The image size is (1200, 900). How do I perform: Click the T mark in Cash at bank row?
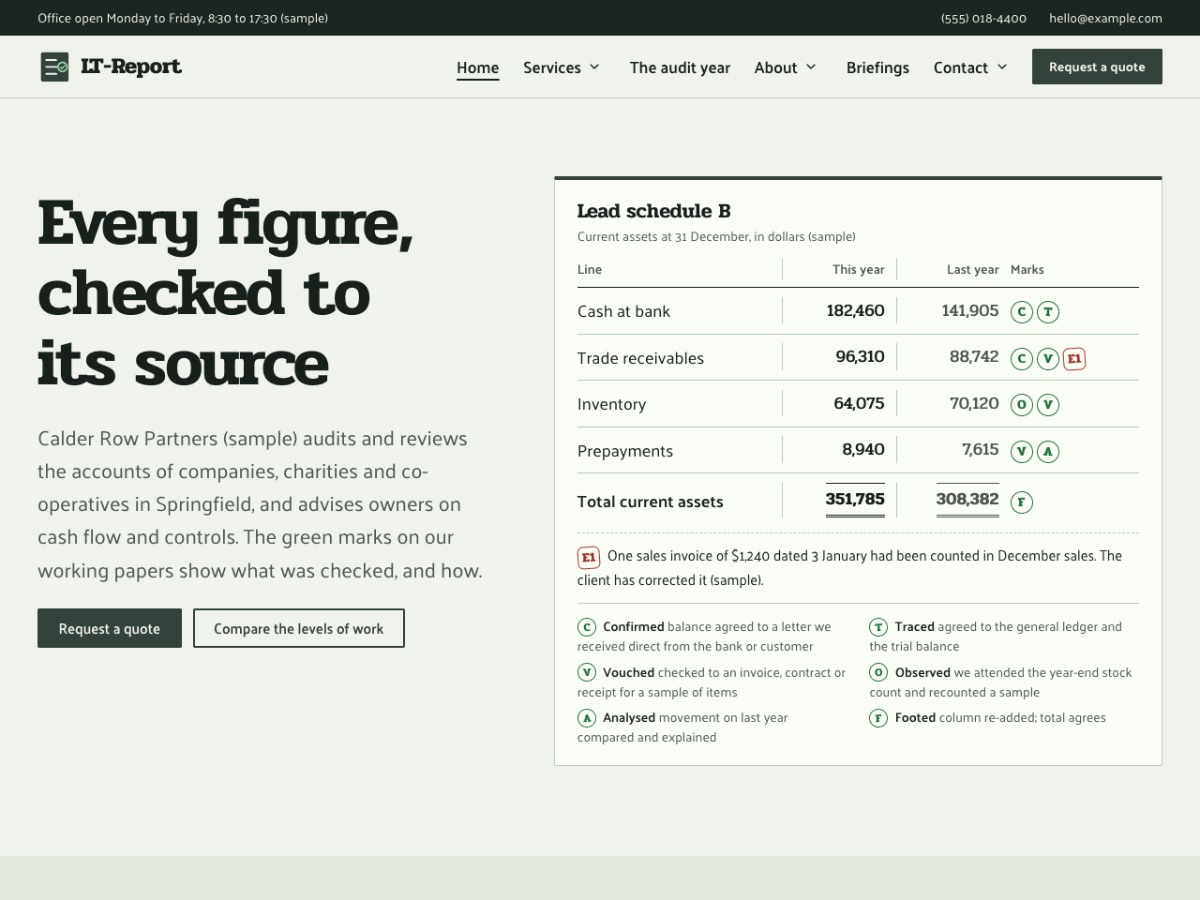click(1047, 312)
